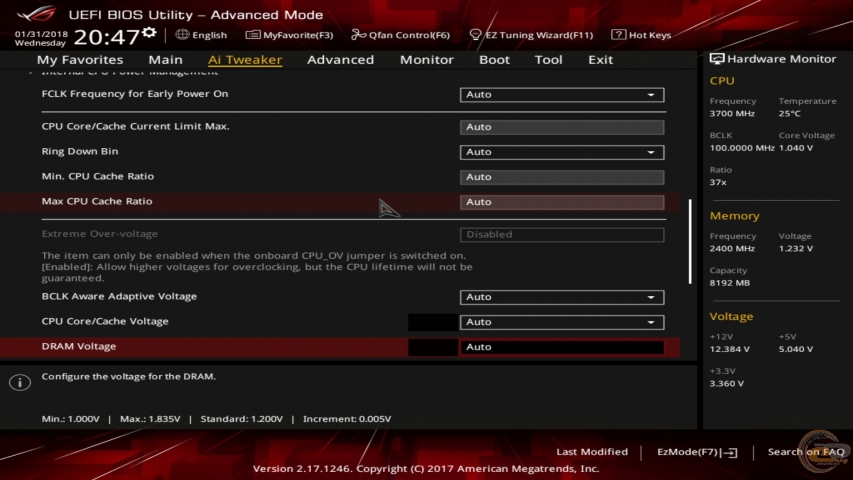Screen dimensions: 853x480
Task: Click the DRAM Voltage value field
Action: (562, 347)
